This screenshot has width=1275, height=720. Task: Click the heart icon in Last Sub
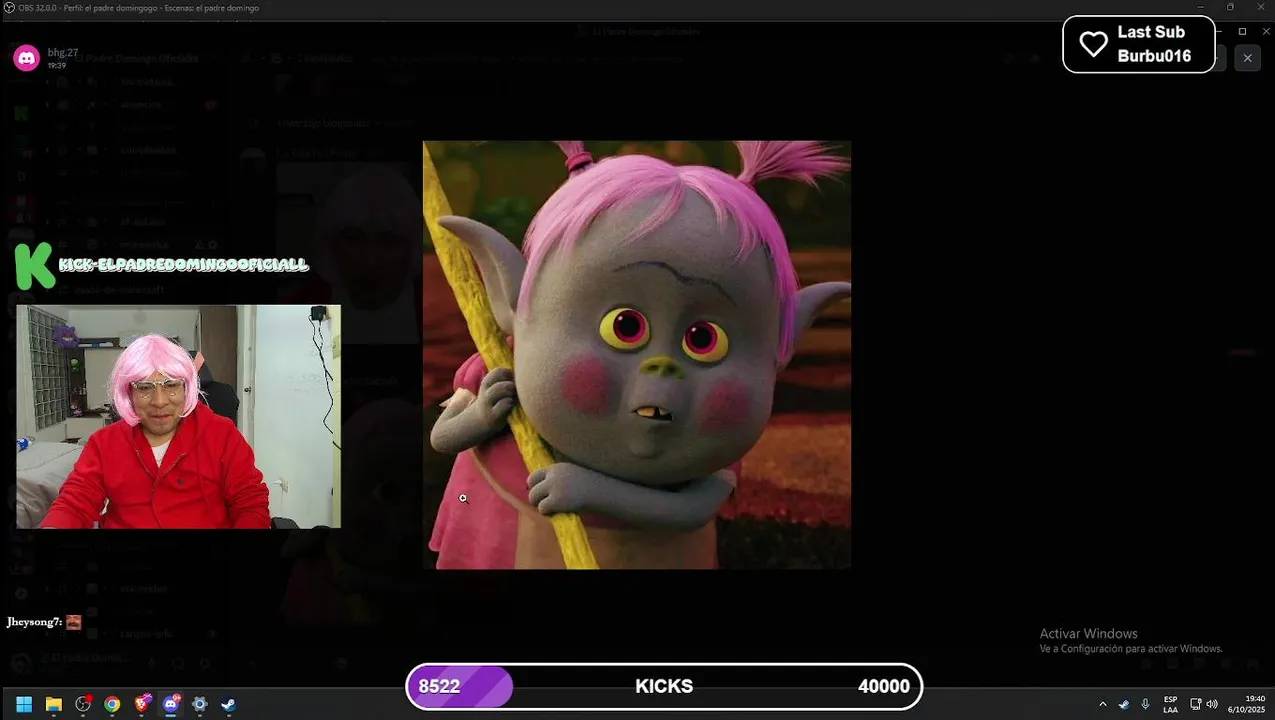(x=1093, y=44)
